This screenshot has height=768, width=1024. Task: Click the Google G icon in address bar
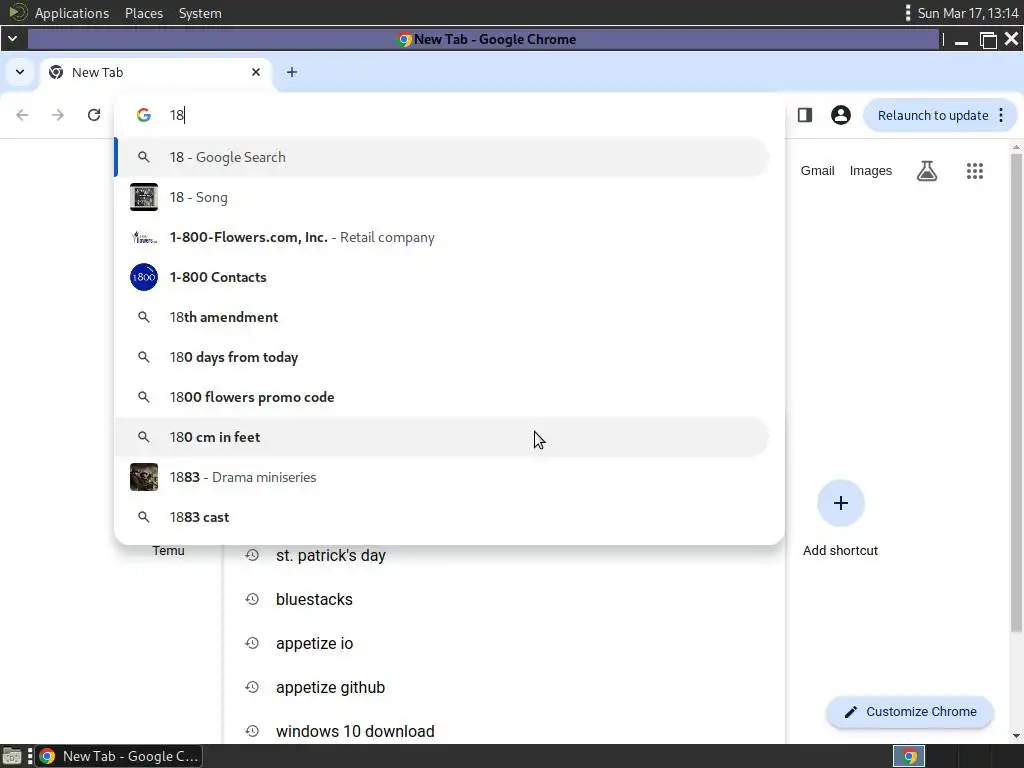[144, 116]
